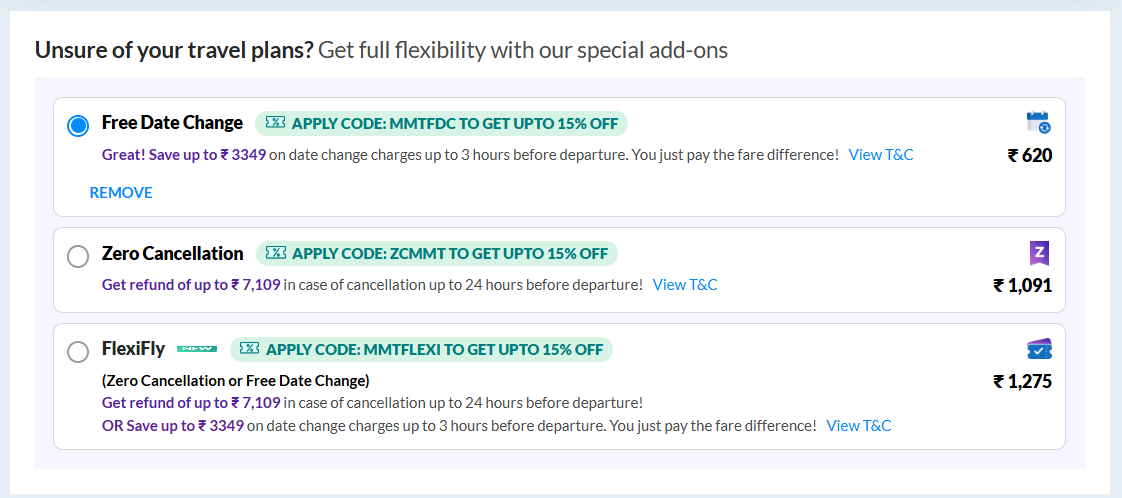The height and width of the screenshot is (498, 1122).
Task: Click the ₹ 1,275 FlexiFly price
Action: (1022, 381)
